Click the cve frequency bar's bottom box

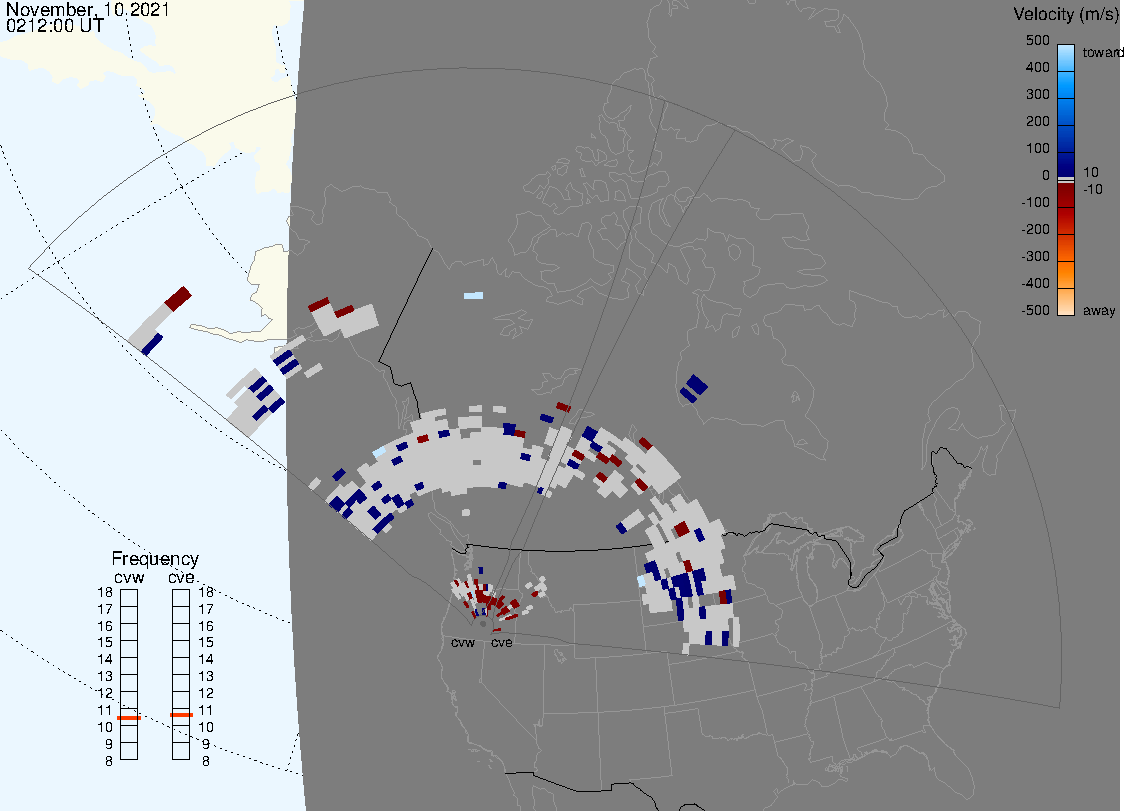coord(181,751)
